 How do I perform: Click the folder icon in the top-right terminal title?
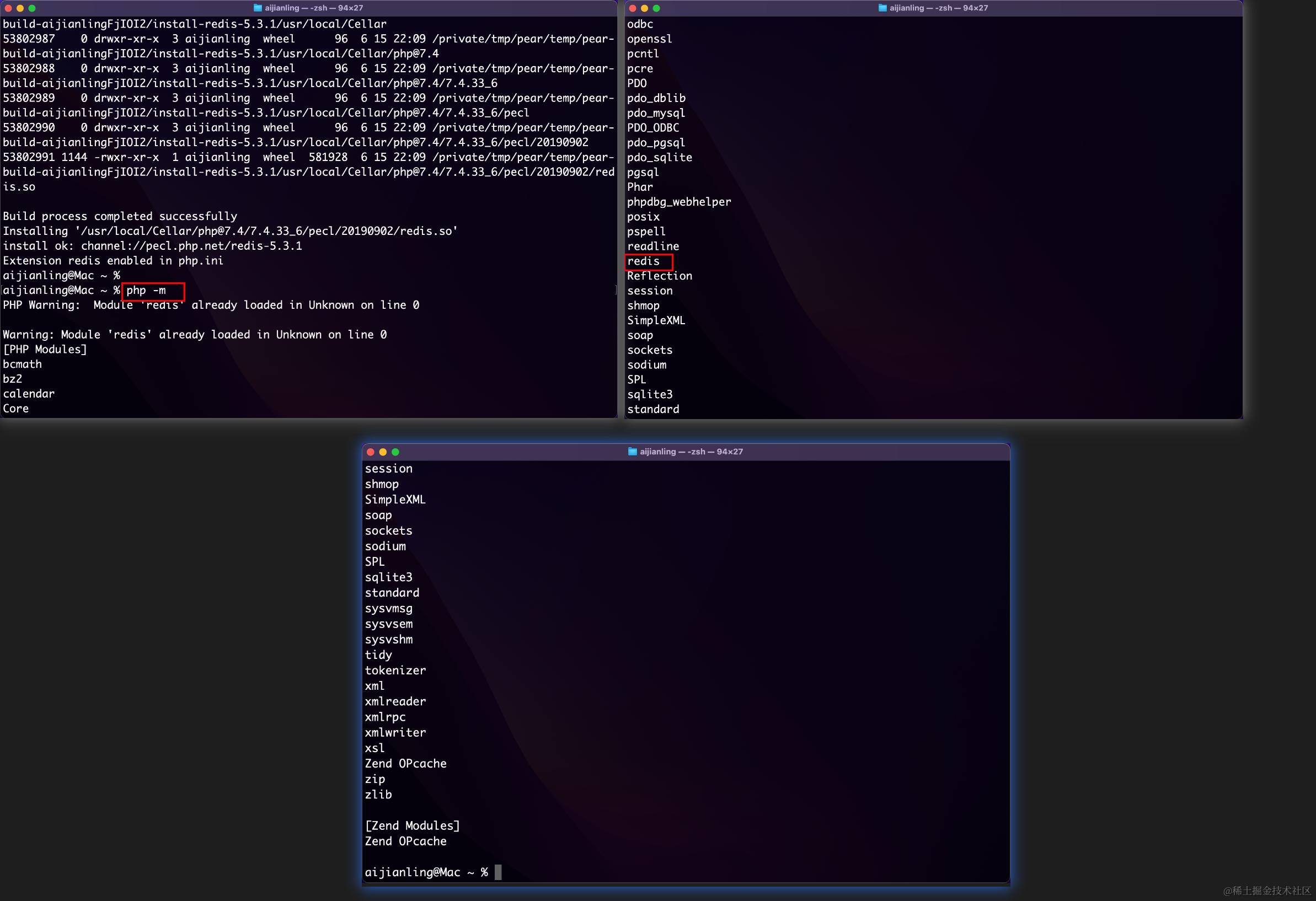tap(882, 8)
